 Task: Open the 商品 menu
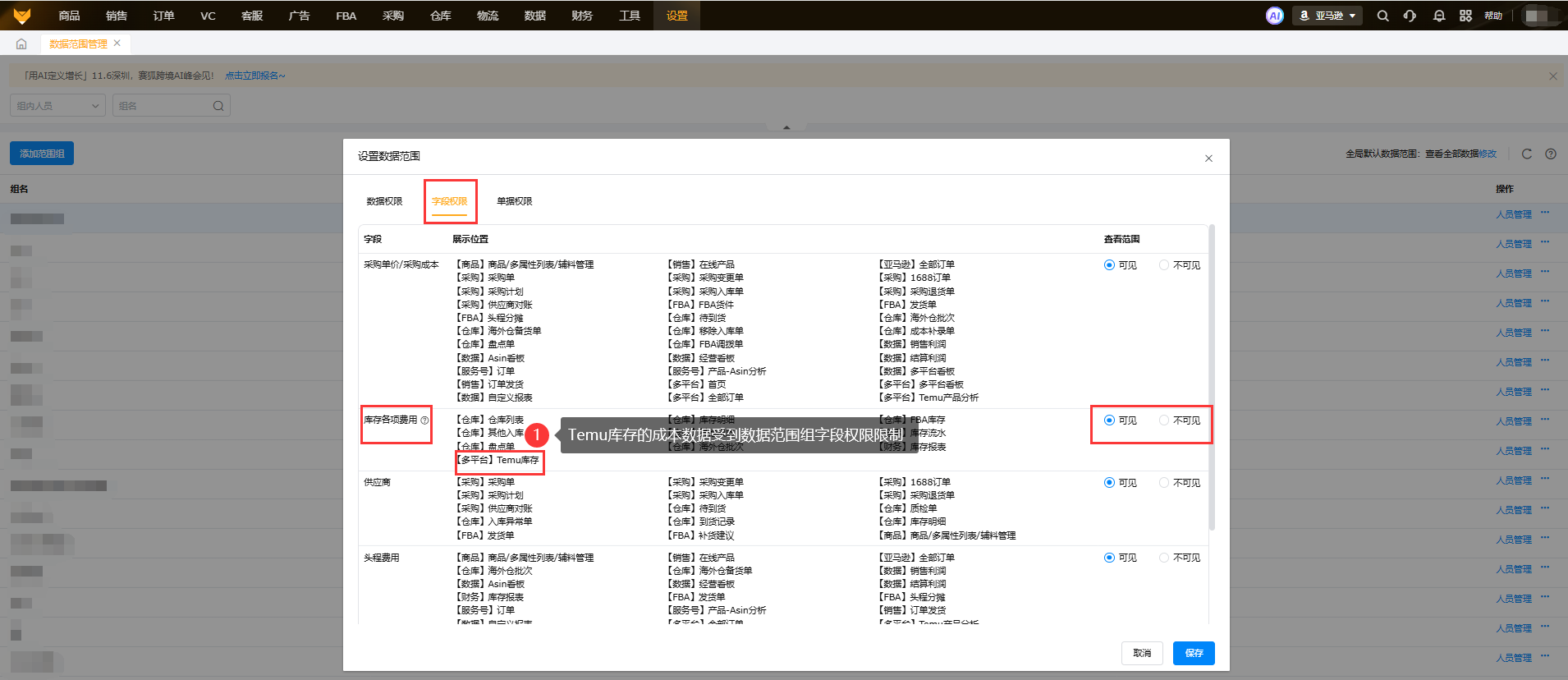[x=69, y=16]
